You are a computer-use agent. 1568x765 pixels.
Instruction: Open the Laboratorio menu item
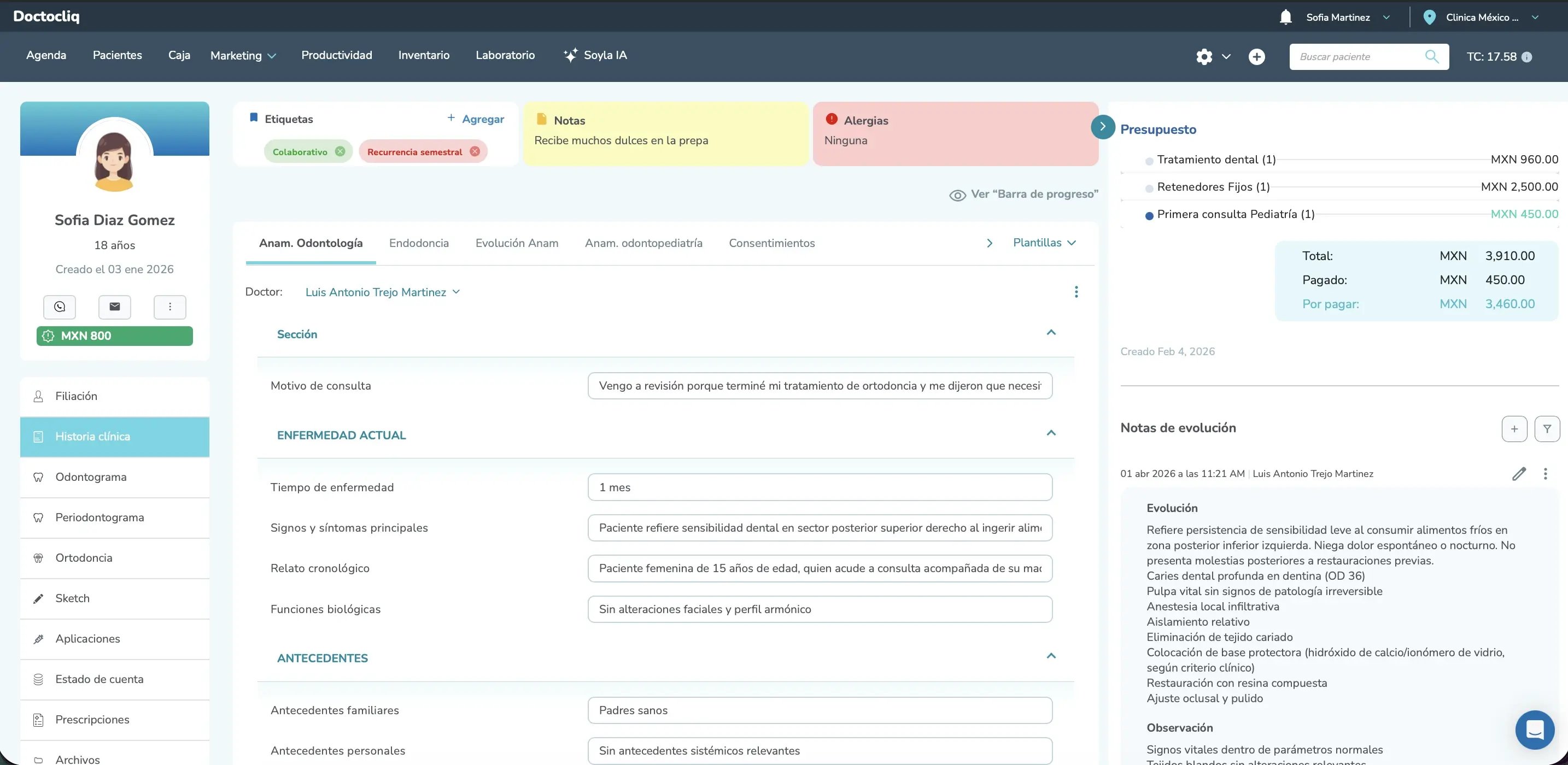pos(505,55)
